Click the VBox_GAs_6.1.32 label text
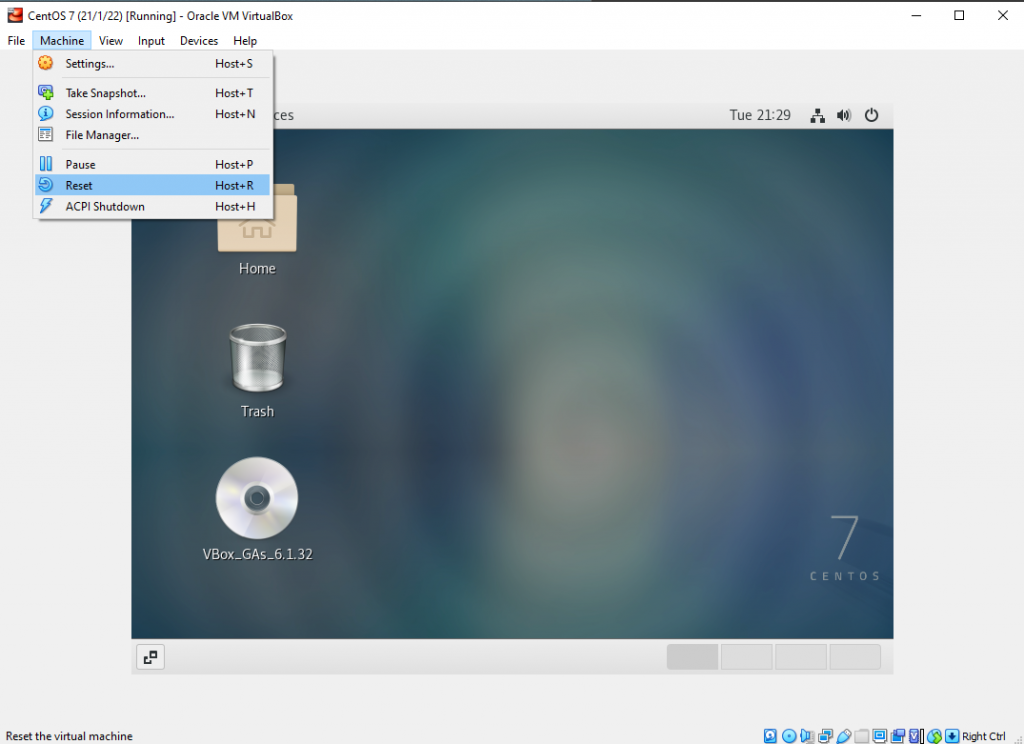1024x744 pixels. pyautogui.click(x=257, y=555)
